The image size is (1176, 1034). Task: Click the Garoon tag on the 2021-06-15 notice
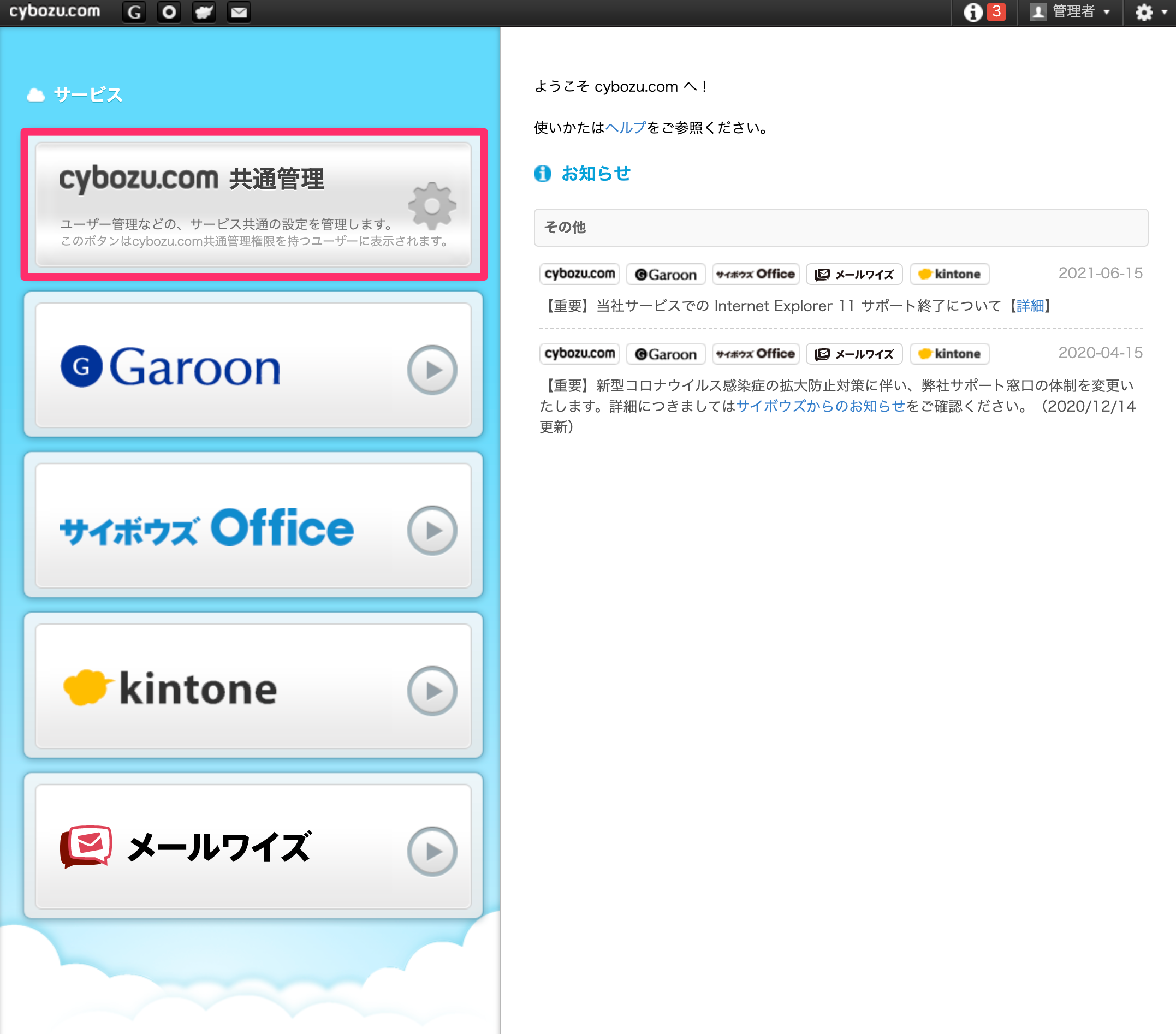(x=666, y=274)
